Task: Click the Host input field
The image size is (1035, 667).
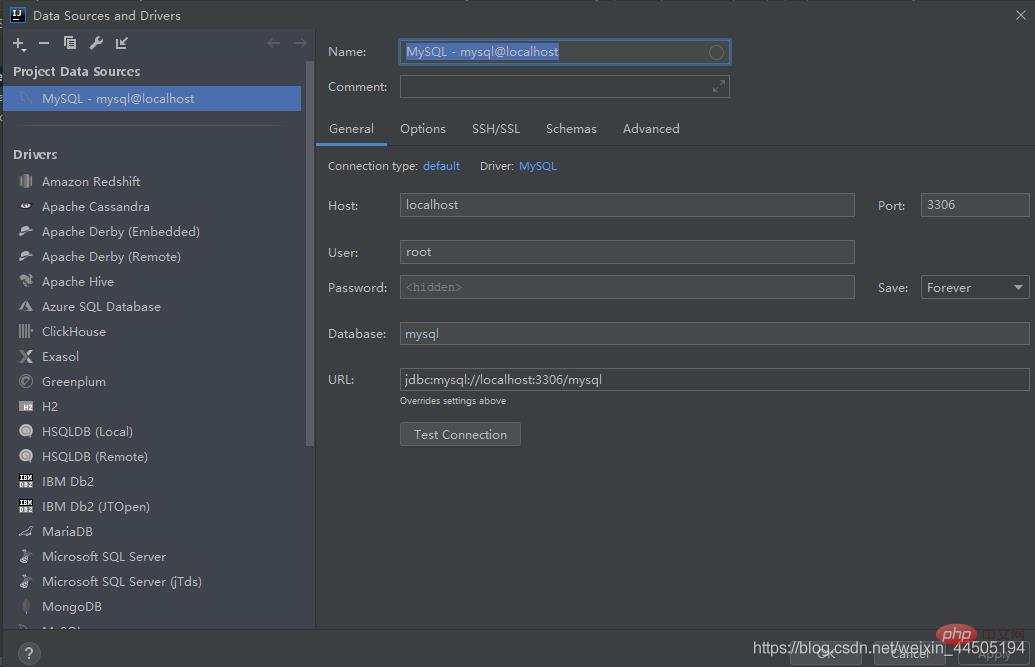Action: click(626, 205)
